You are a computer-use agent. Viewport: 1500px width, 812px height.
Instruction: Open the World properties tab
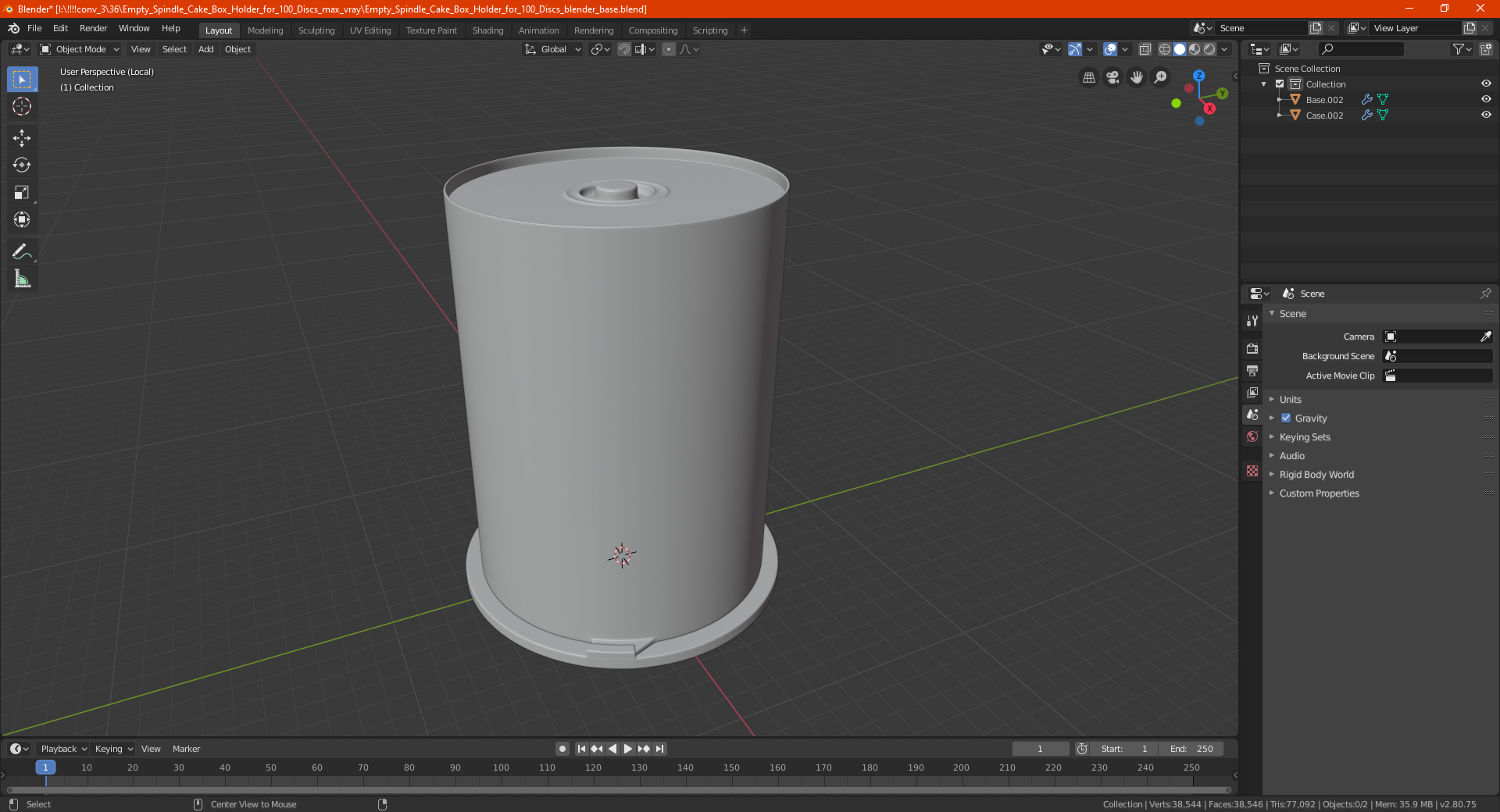click(x=1252, y=436)
